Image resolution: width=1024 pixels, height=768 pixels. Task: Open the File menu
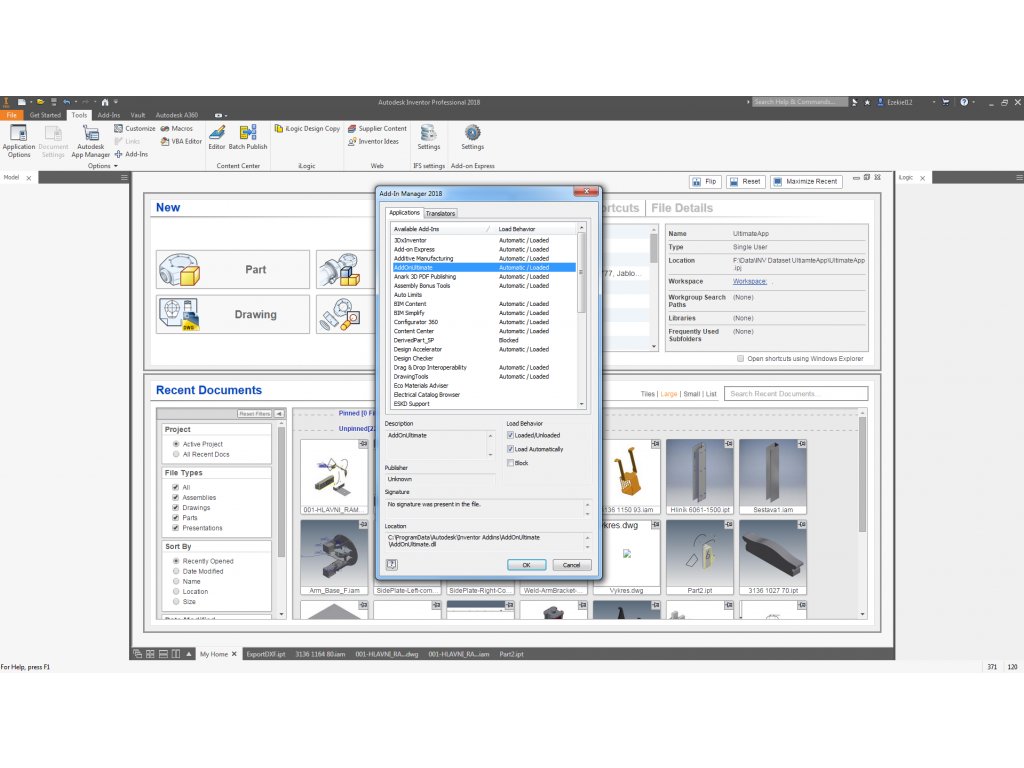pos(12,115)
